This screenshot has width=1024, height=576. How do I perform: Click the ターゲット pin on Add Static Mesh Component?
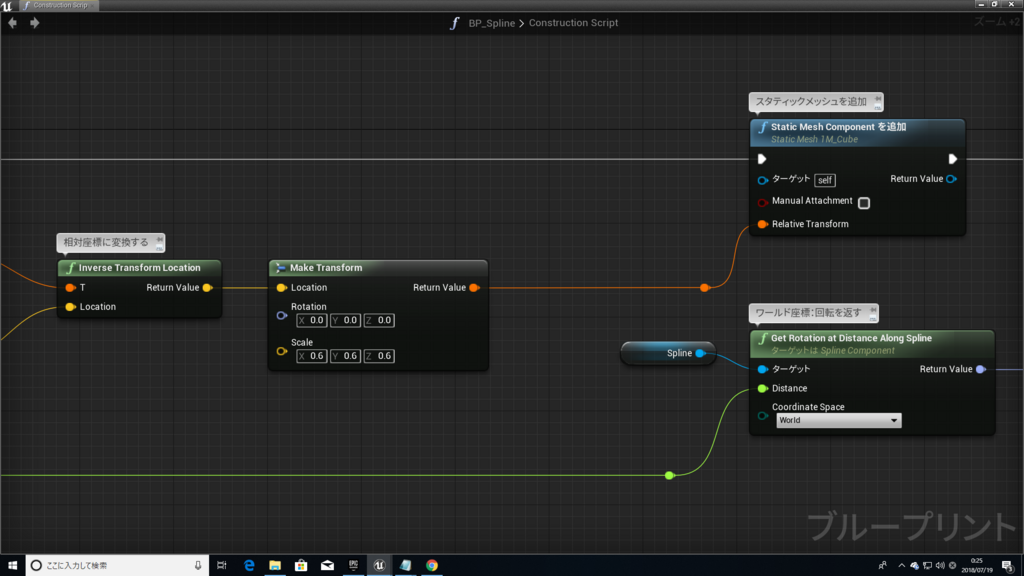pos(762,180)
